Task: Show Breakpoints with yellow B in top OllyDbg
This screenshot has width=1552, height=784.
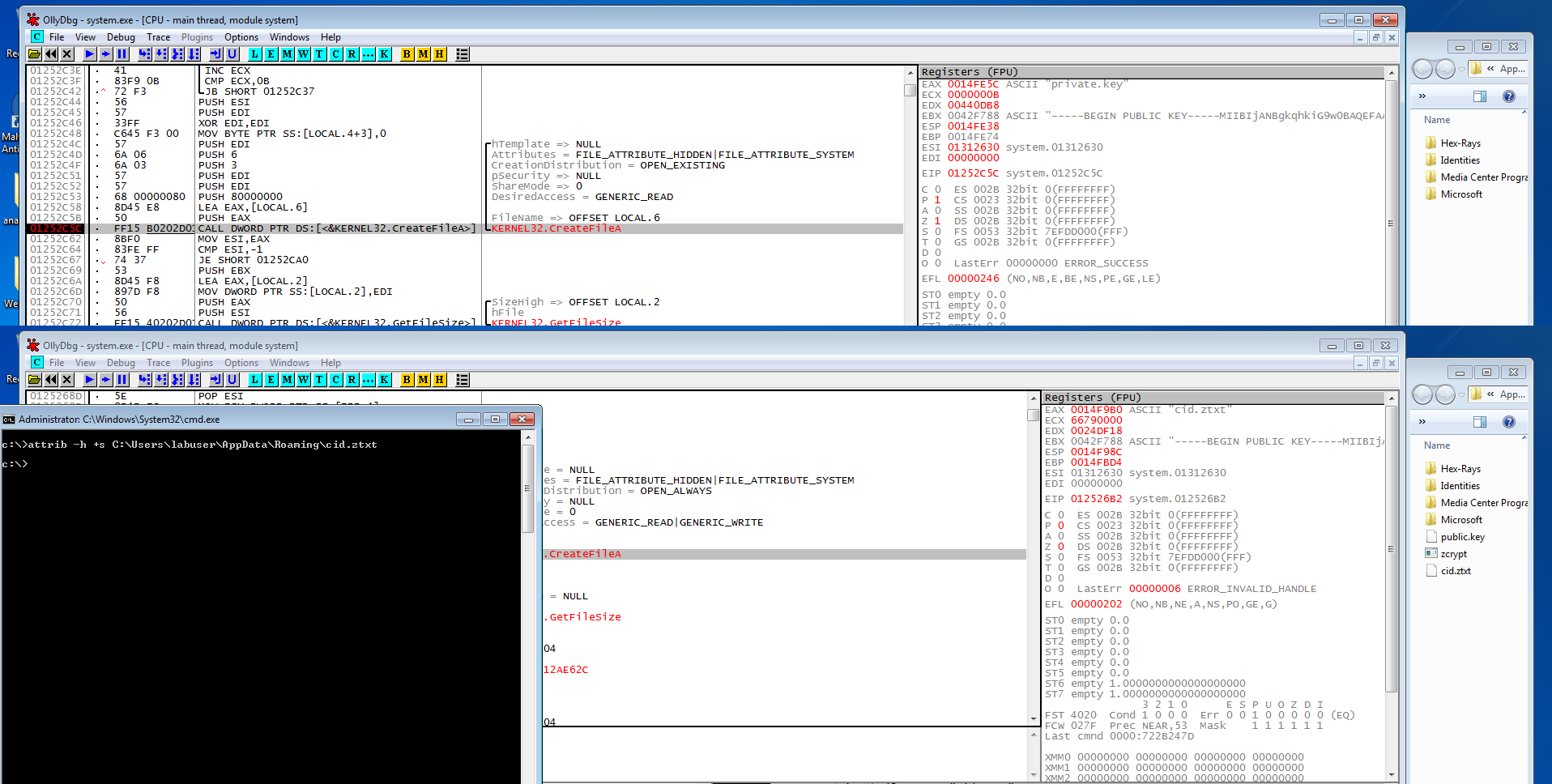Action: click(x=407, y=54)
